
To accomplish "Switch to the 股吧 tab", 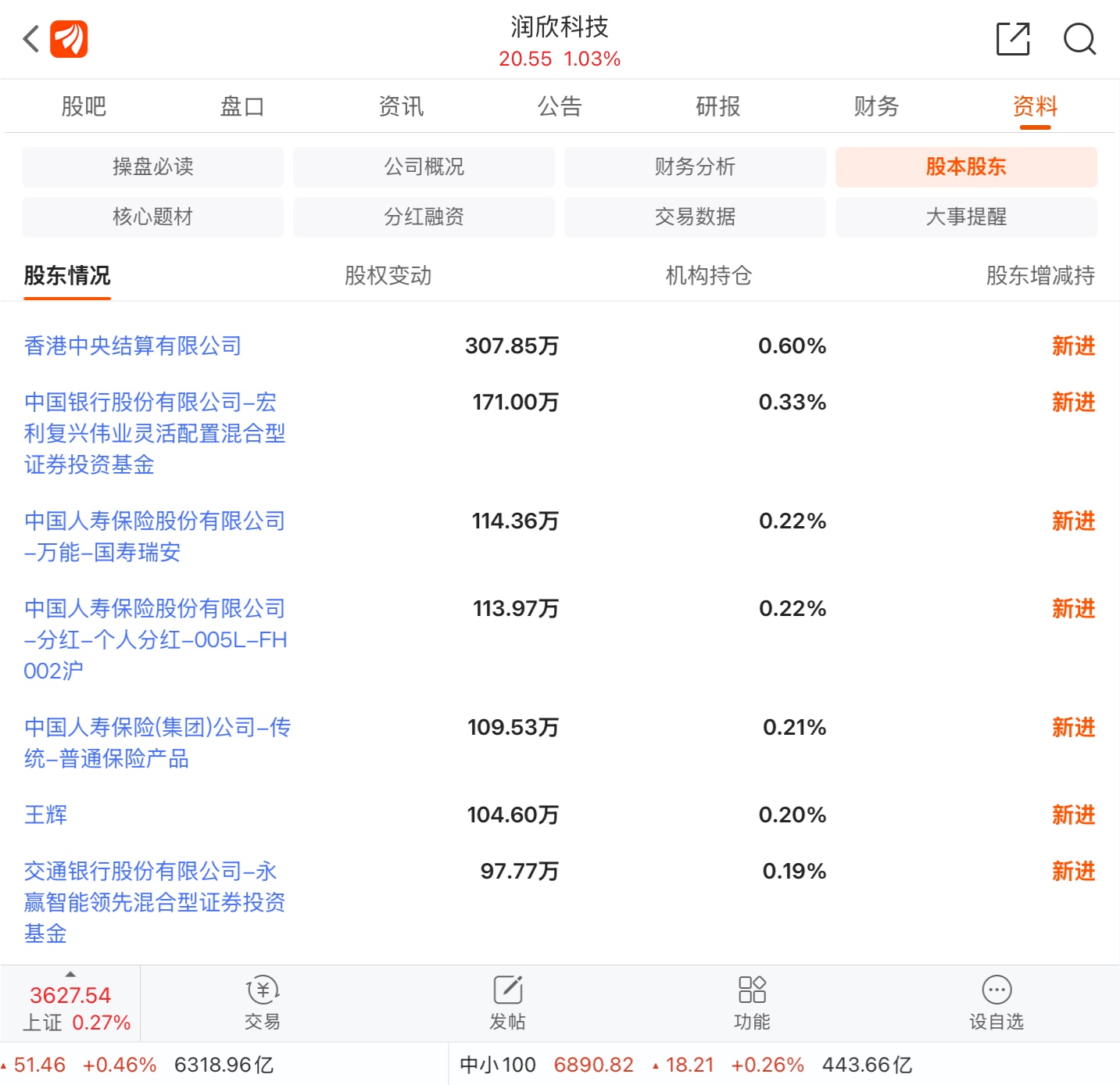I will tap(84, 106).
